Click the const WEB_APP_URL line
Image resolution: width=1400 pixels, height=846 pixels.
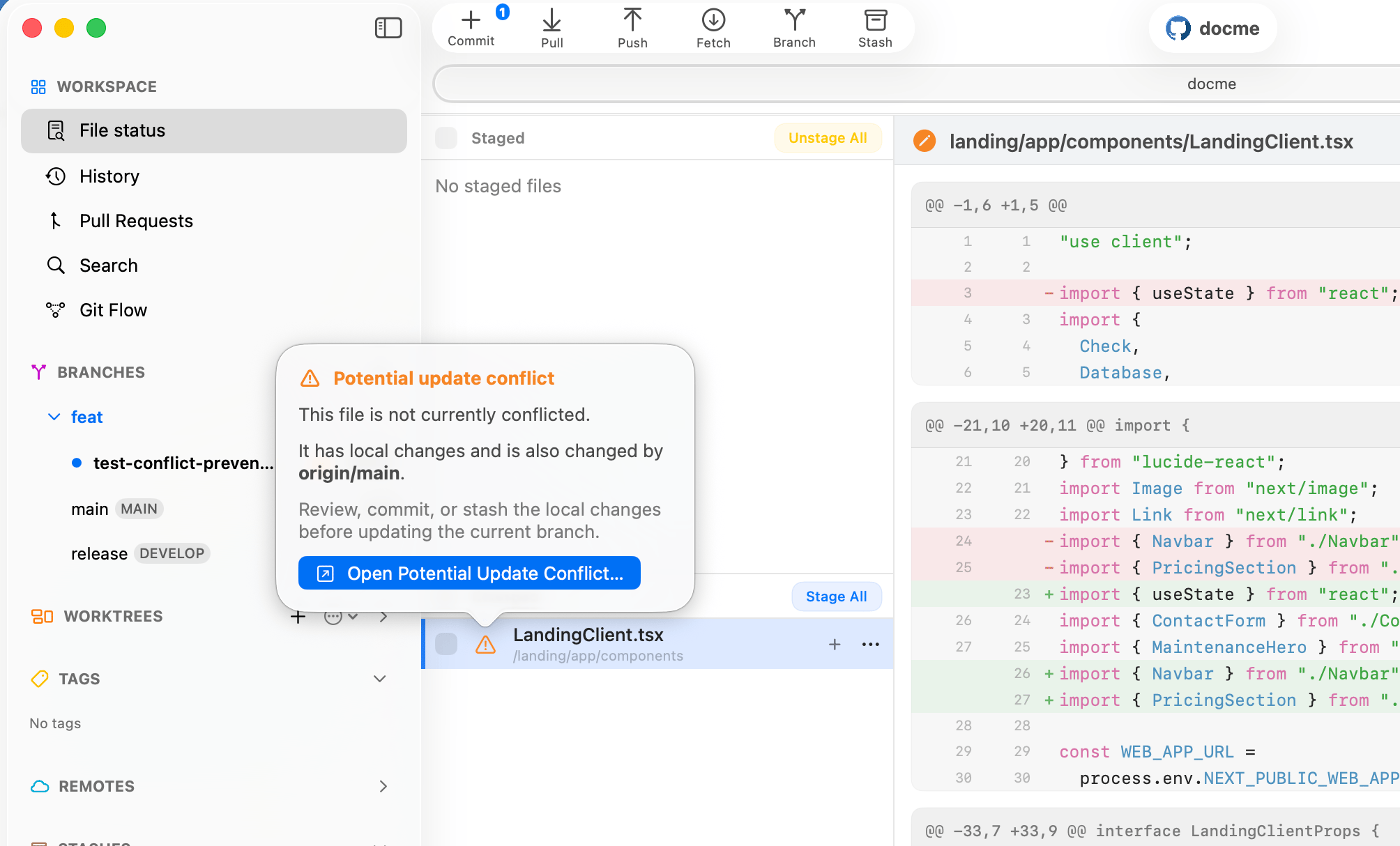pyautogui.click(x=1155, y=751)
